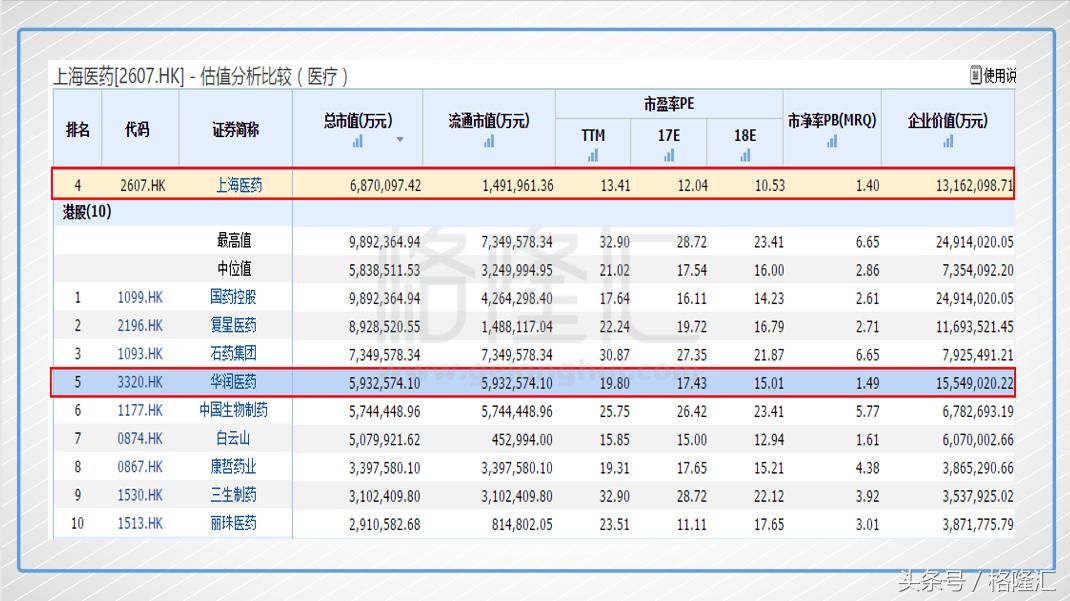Select the 港股(10) group row
This screenshot has height=601, width=1070.
click(533, 212)
